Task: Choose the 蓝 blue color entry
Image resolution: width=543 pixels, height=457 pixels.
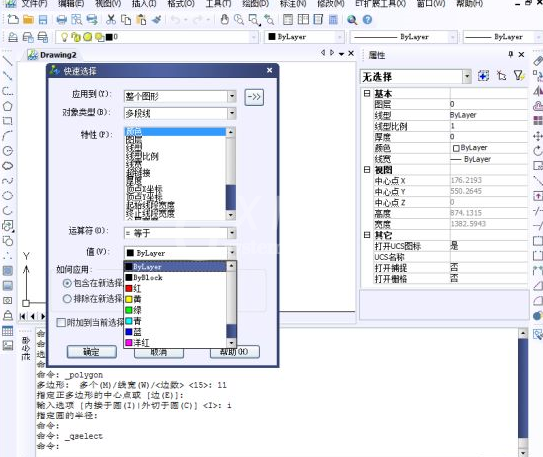Action: coord(175,332)
